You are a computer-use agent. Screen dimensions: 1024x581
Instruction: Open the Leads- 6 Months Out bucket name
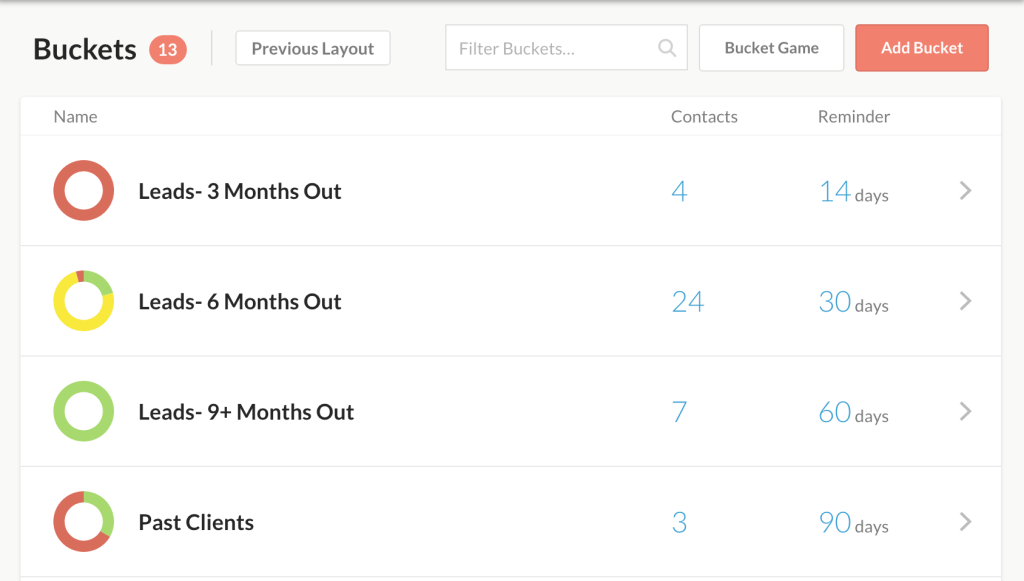[240, 302]
